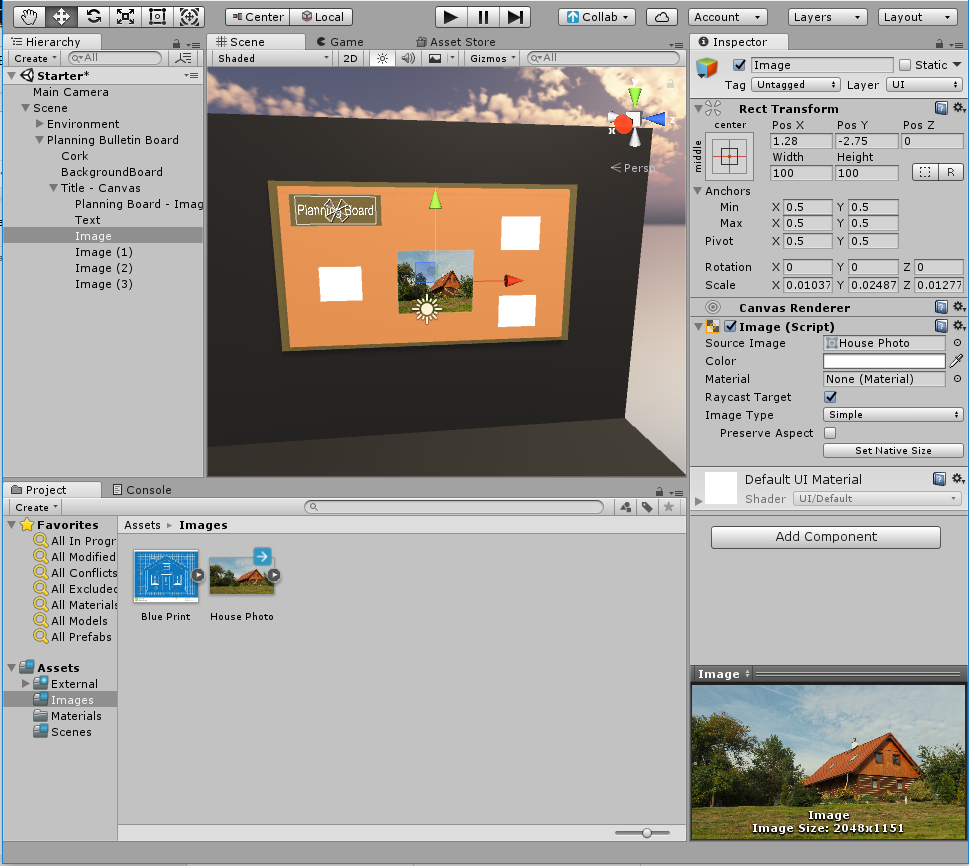Screen dimensions: 969x866
Task: Click the white Color swatch field
Action: tap(884, 361)
